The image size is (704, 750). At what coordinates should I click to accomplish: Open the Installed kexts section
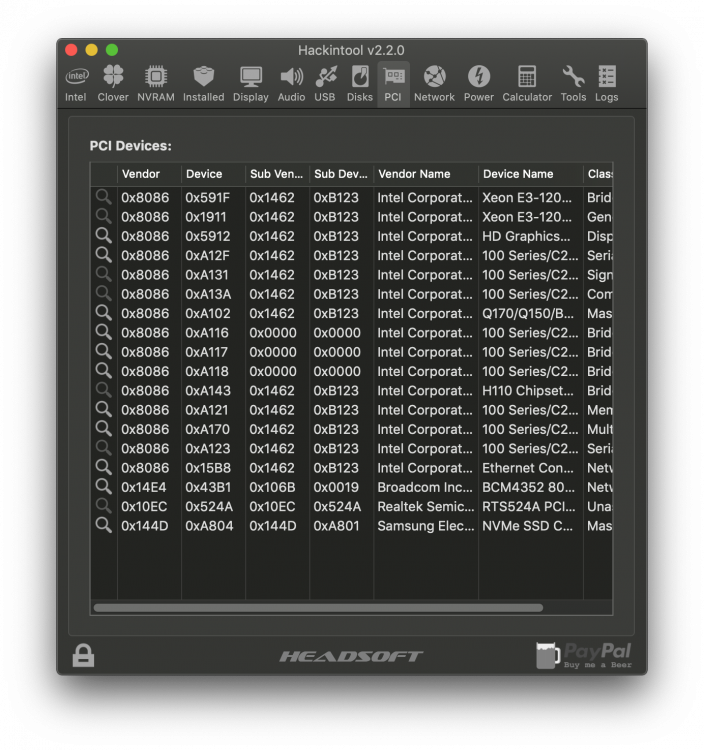coord(203,84)
